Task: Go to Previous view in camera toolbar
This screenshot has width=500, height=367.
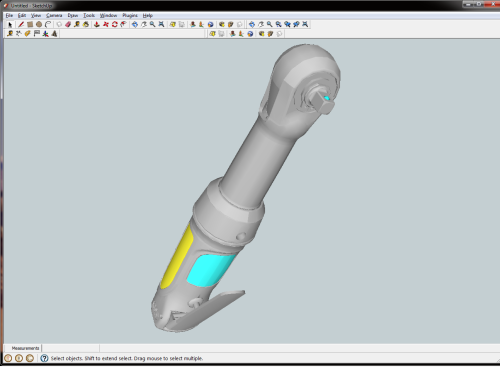Action: click(x=287, y=24)
